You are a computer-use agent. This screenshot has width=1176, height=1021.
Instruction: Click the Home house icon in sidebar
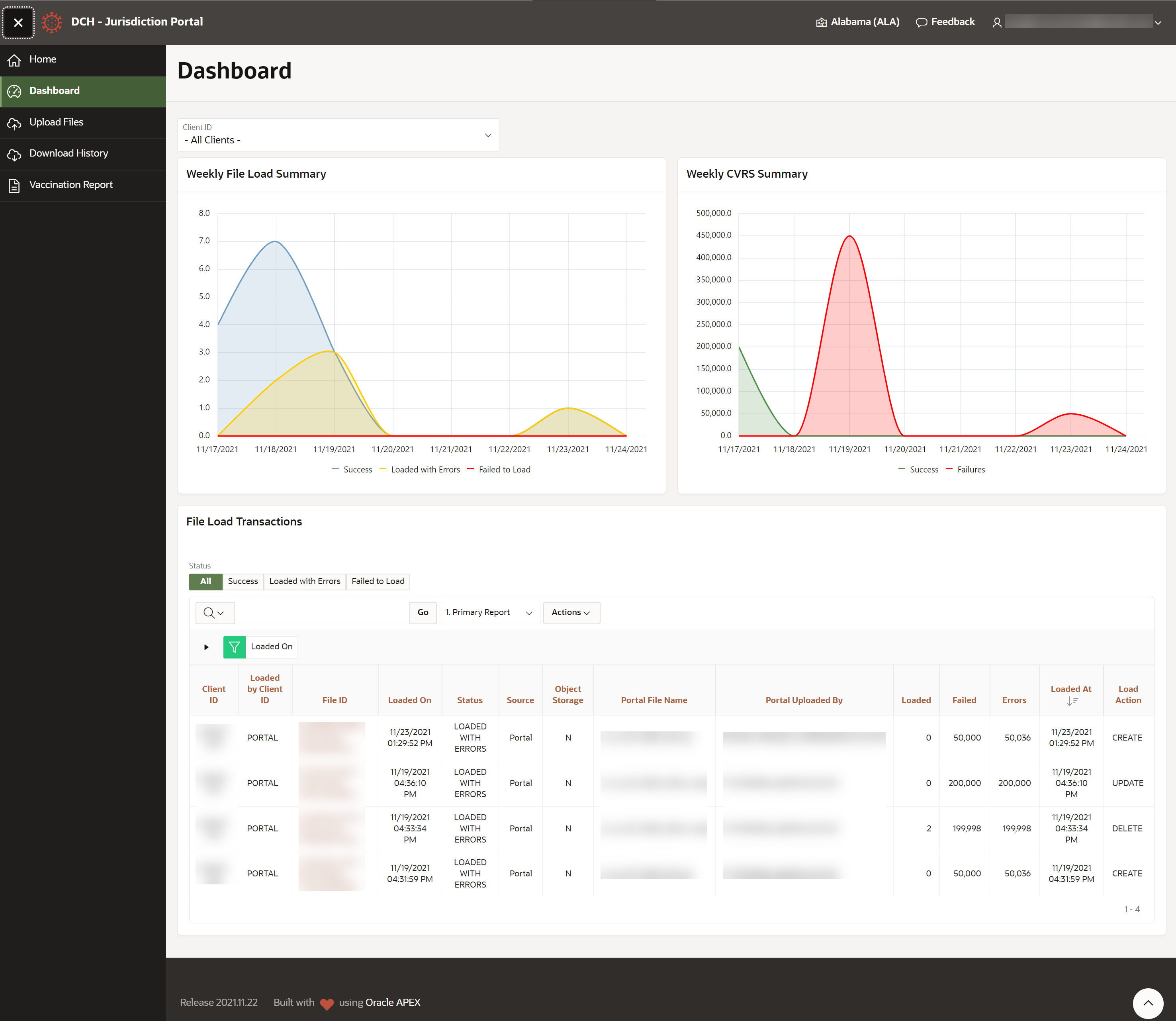click(x=14, y=60)
